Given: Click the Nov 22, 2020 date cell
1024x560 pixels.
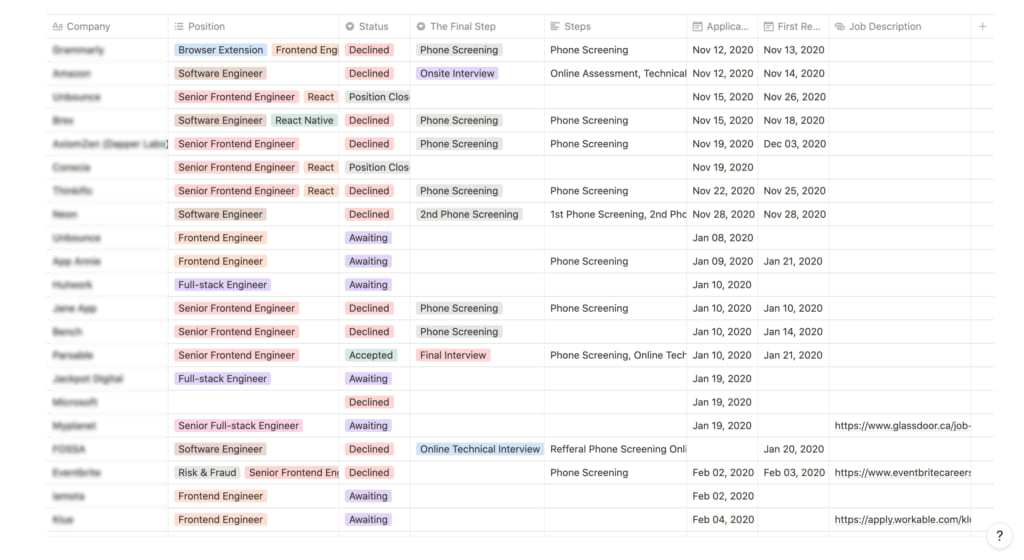Looking at the screenshot, I should [x=723, y=191].
